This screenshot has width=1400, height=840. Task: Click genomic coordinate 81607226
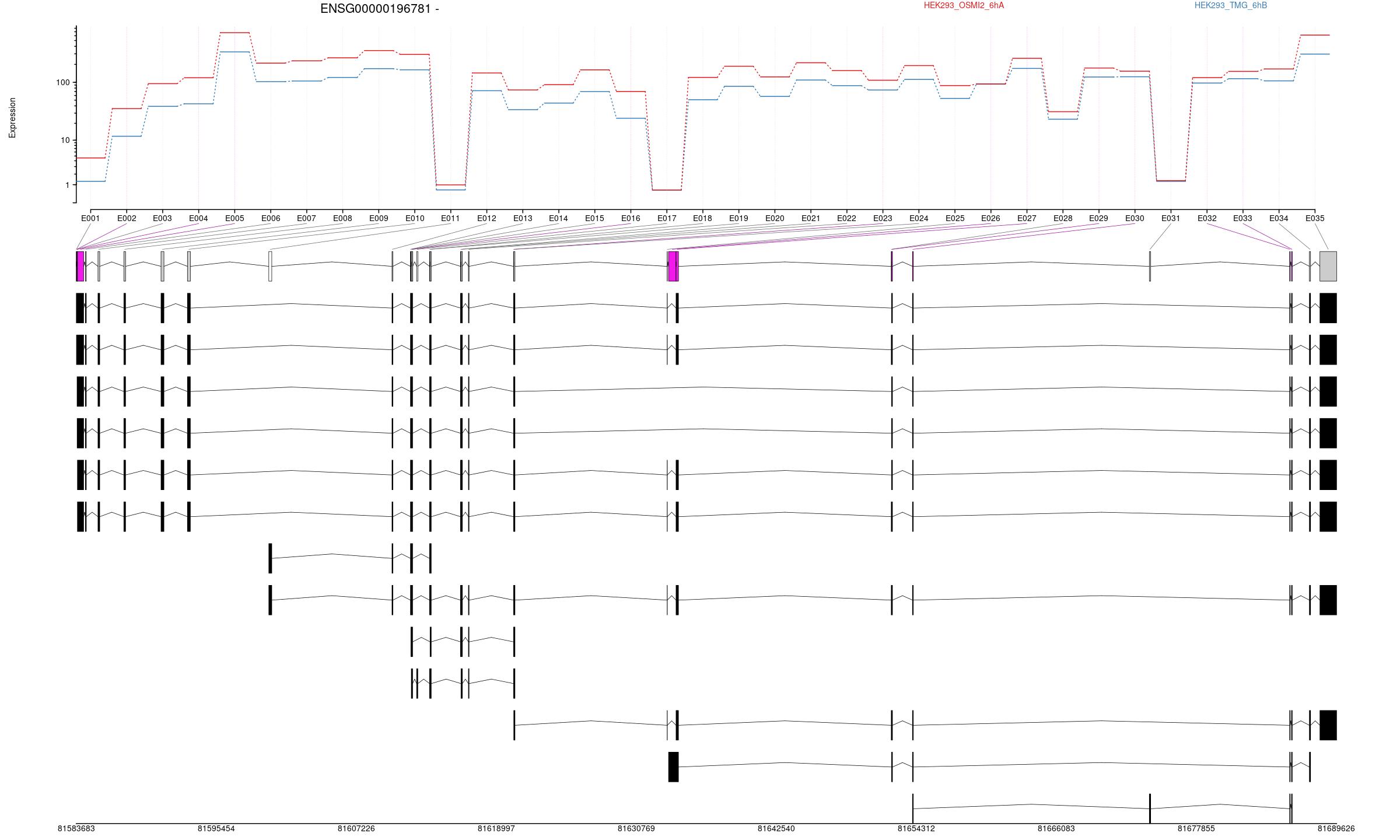[x=356, y=829]
